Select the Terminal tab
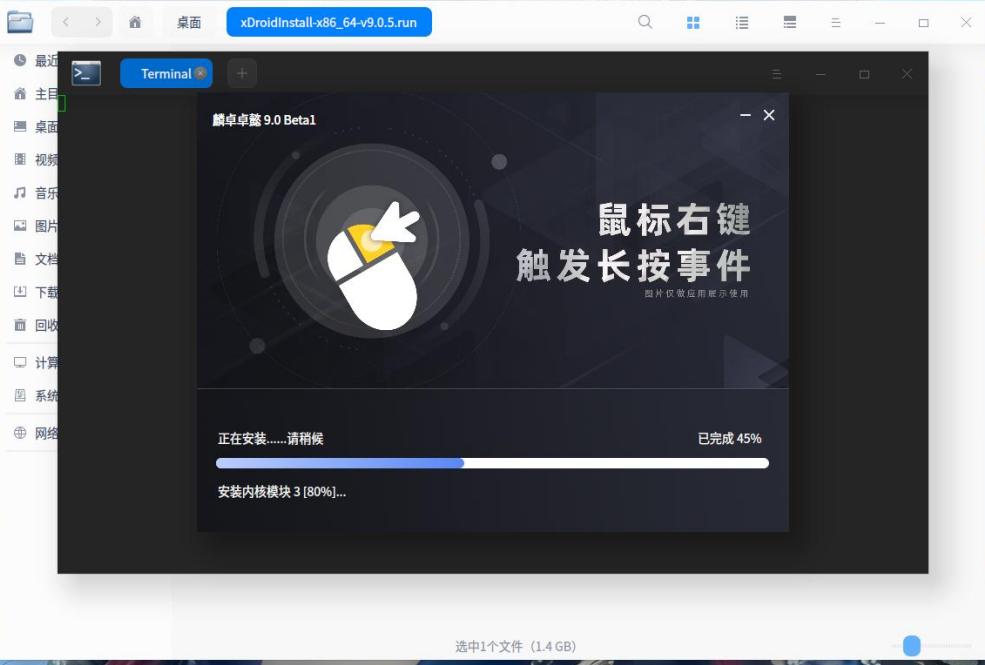985x665 pixels. pos(163,72)
